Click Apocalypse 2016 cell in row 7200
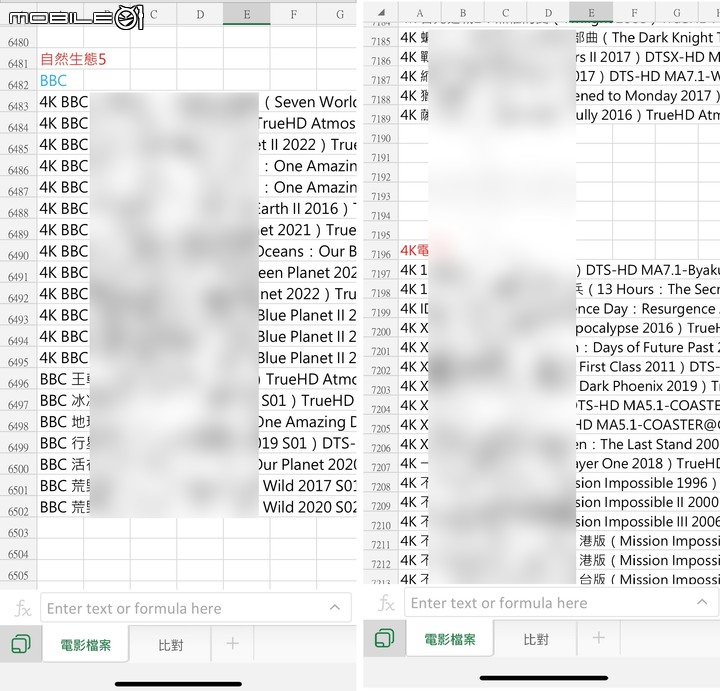This screenshot has height=691, width=720. tap(648, 328)
